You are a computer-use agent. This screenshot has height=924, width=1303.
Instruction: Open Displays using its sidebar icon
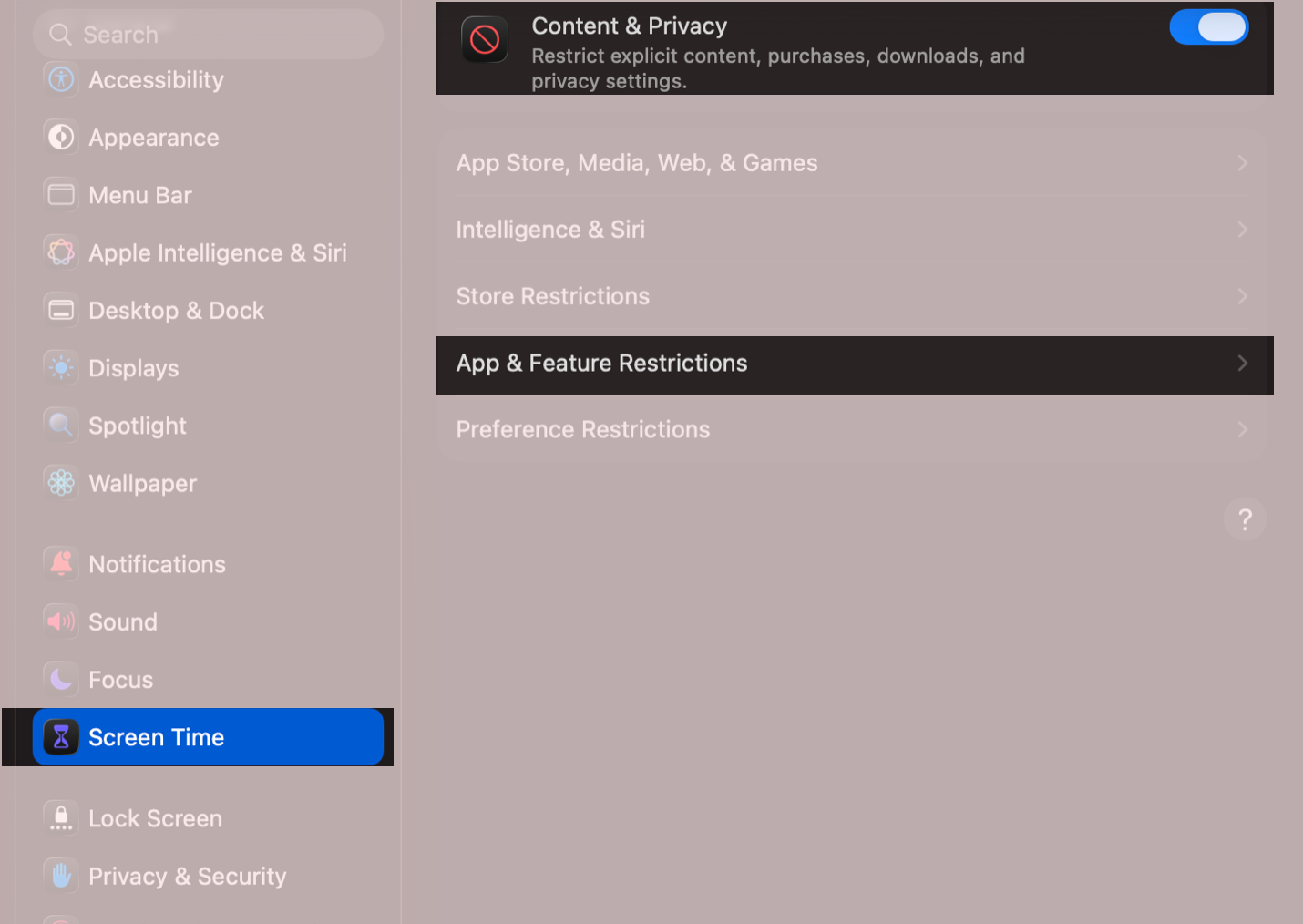pyautogui.click(x=60, y=367)
